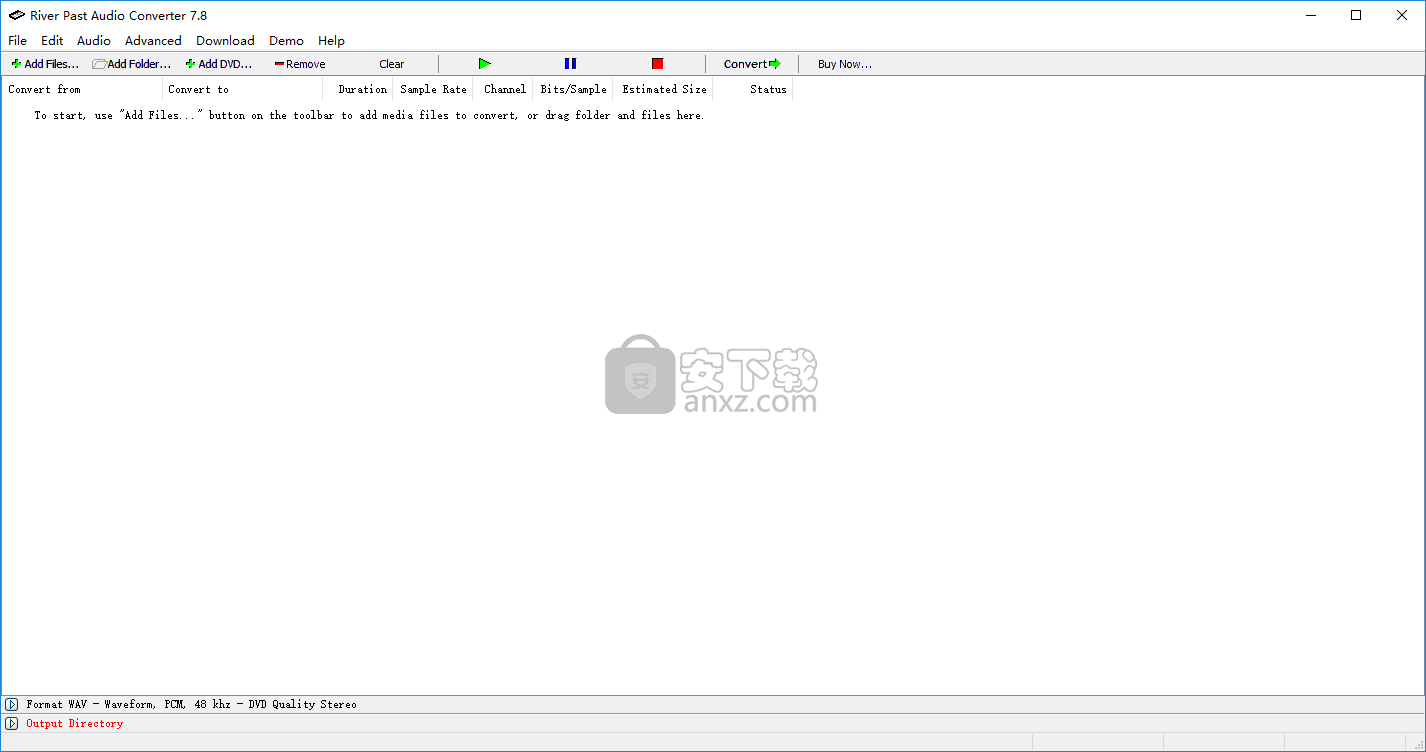1426x752 pixels.
Task: Click the River Past app icon in title bar
Action: 16,15
